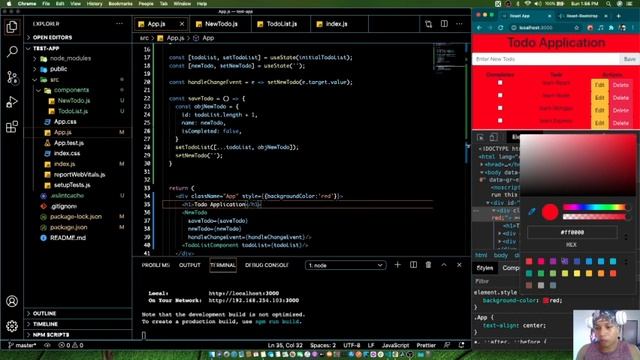Open the DEBUG CONSOLE panel tab
The image size is (640, 360).
coord(267,265)
